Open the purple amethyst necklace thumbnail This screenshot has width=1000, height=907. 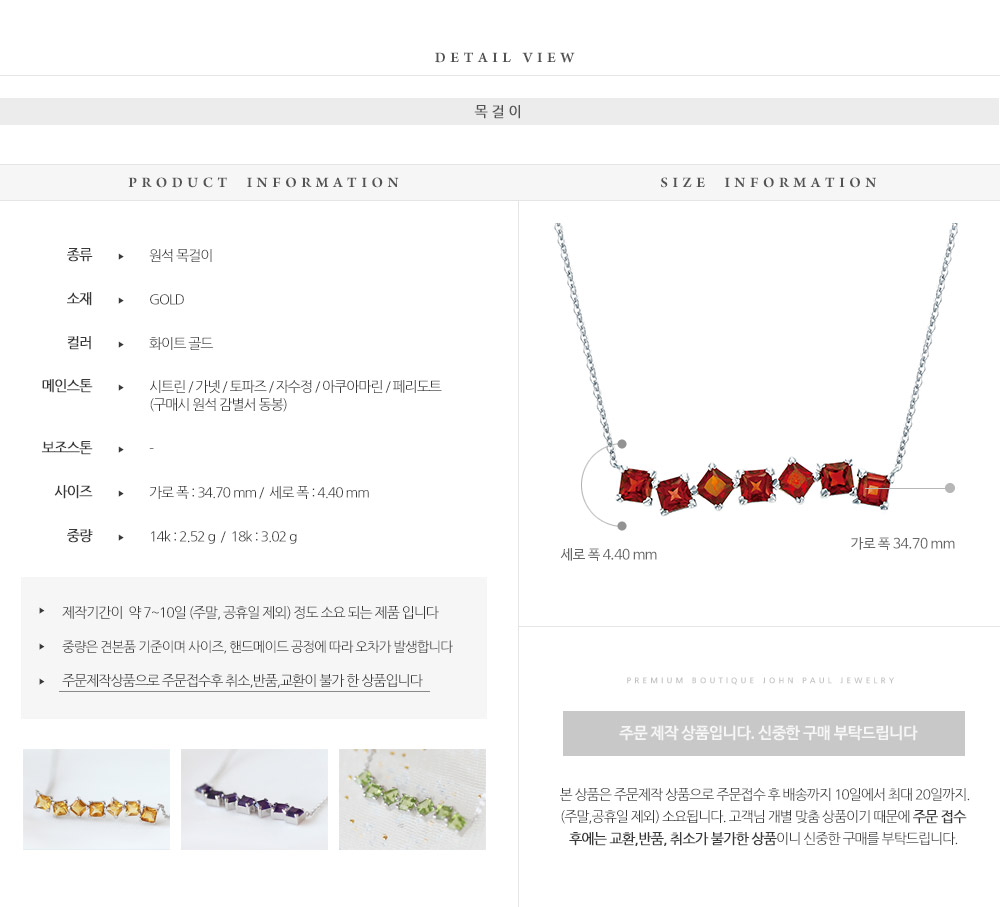(254, 799)
